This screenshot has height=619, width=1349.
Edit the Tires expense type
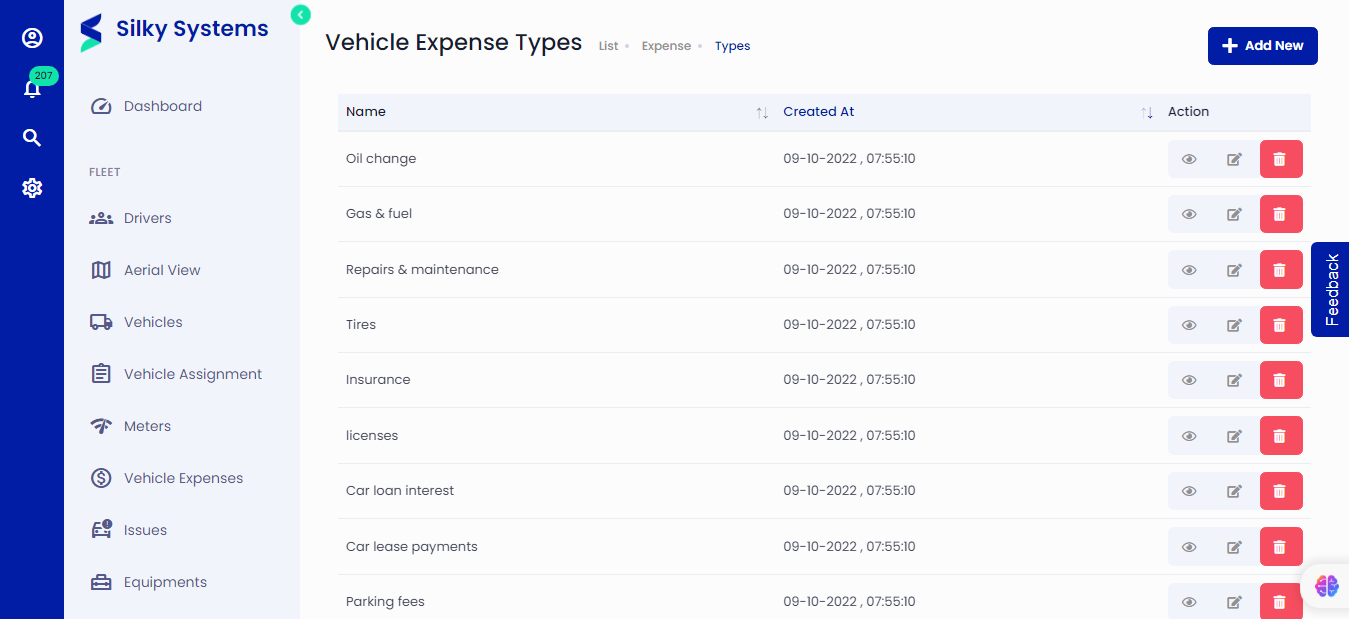tap(1234, 324)
